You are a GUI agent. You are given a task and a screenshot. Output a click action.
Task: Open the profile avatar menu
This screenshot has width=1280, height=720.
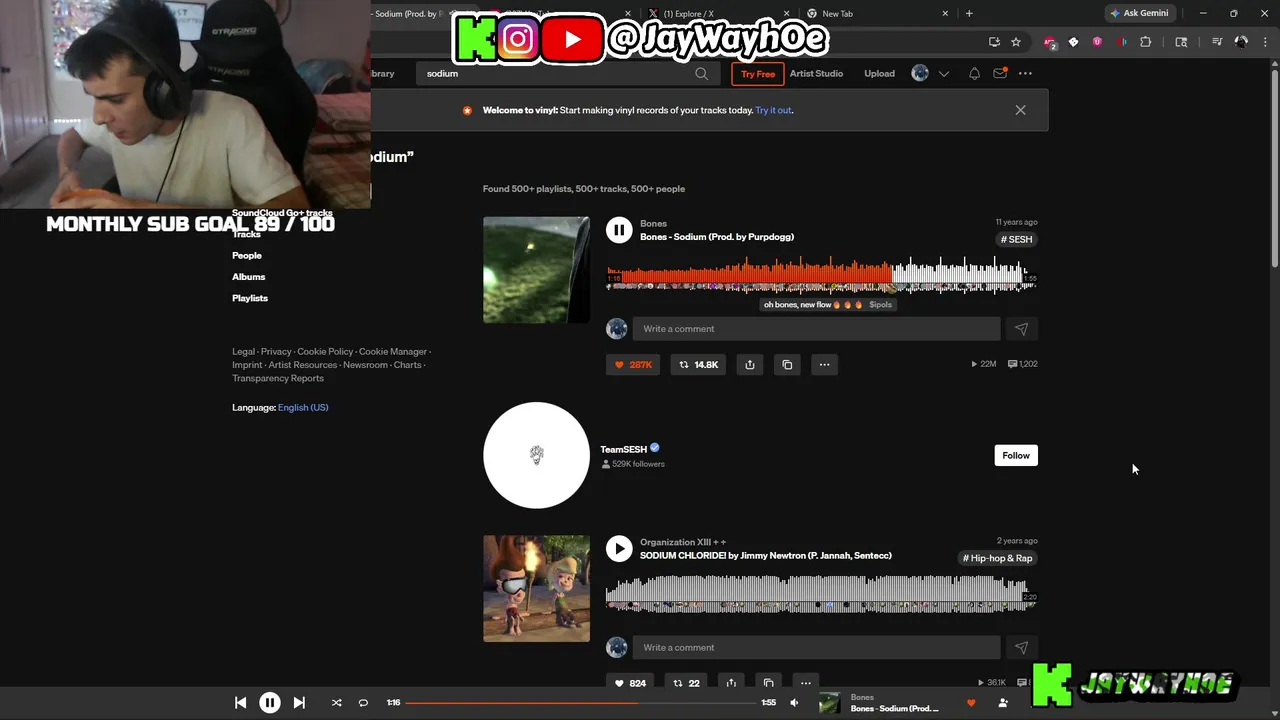[x=920, y=73]
